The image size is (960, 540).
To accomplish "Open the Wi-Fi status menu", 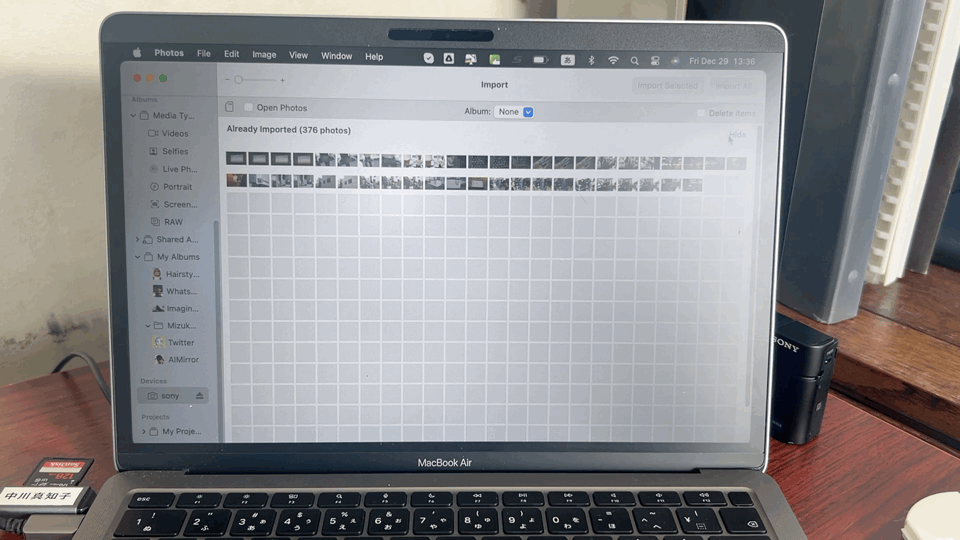I will pos(612,60).
